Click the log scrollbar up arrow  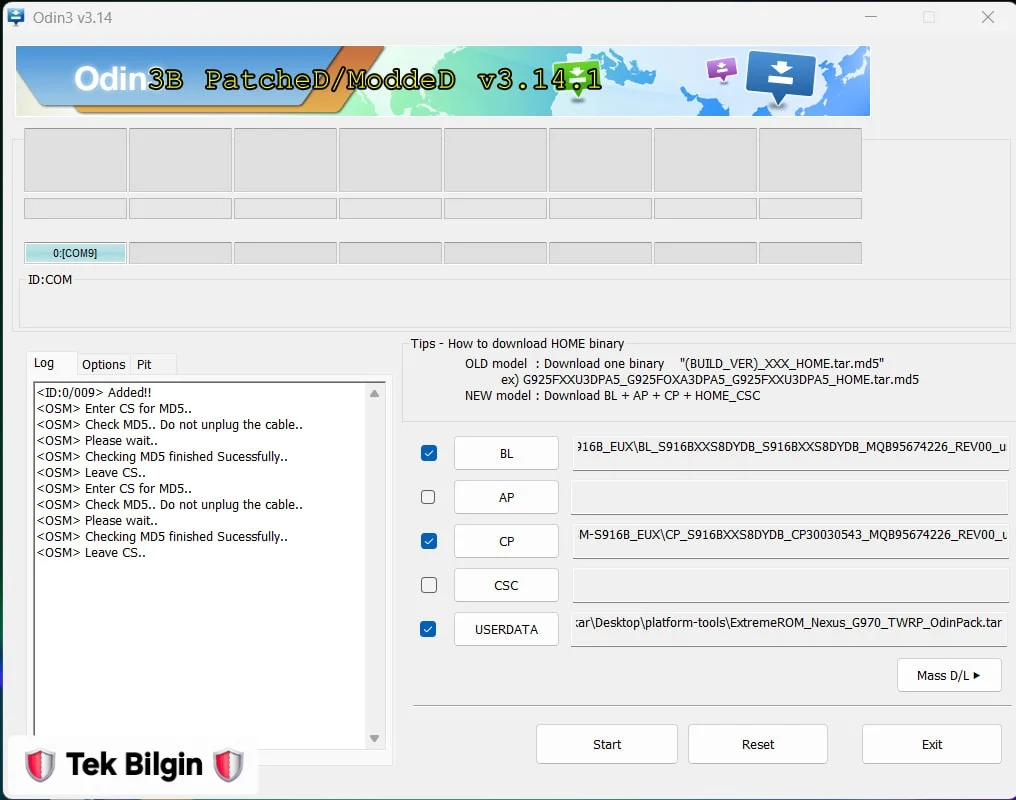coord(375,394)
